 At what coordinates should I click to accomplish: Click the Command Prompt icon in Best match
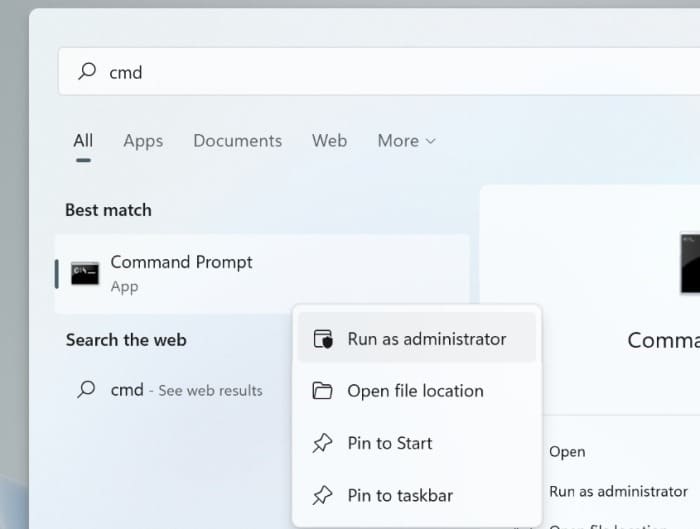tap(85, 273)
